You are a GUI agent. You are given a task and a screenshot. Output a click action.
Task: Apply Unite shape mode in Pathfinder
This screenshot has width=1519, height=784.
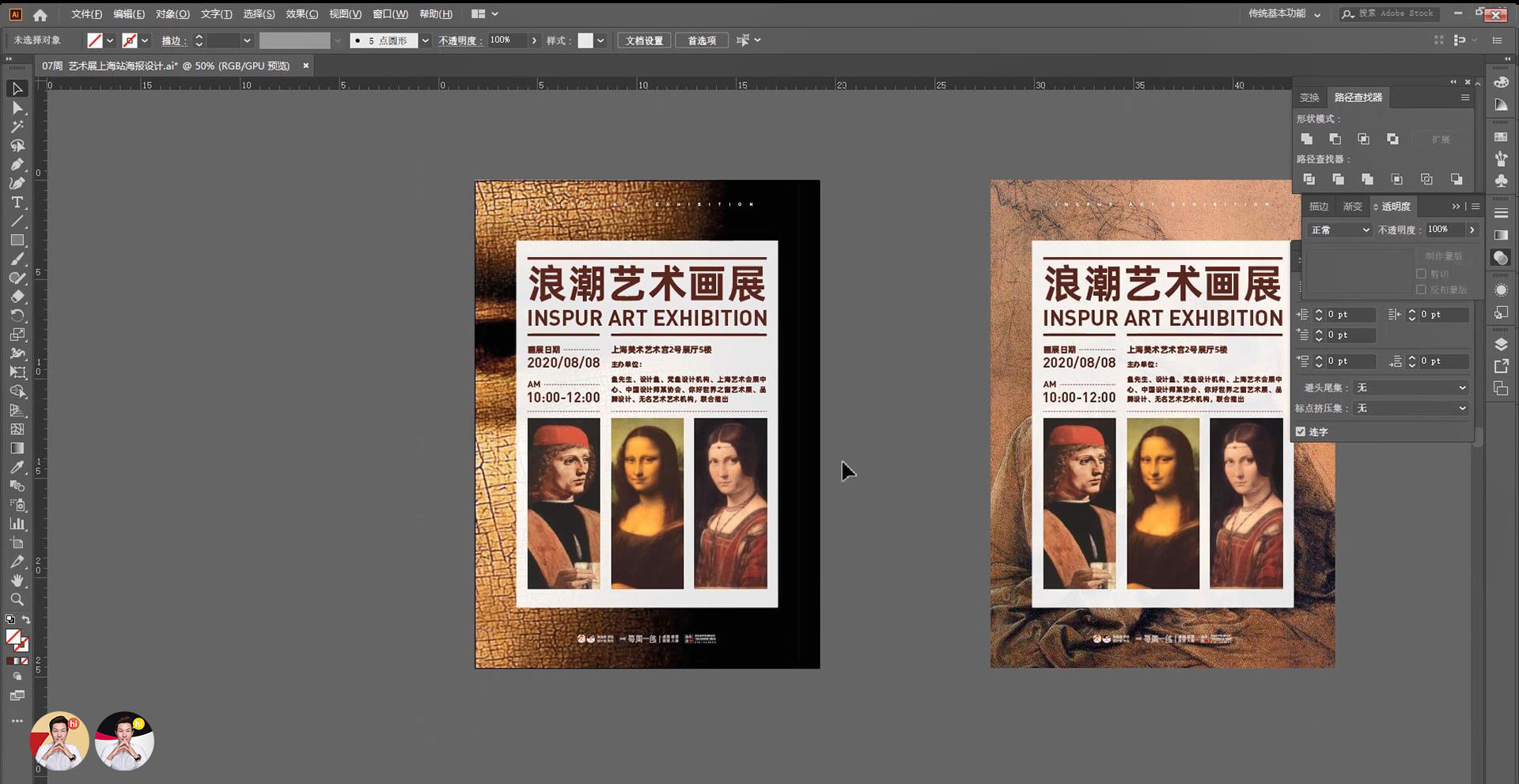pyautogui.click(x=1307, y=139)
